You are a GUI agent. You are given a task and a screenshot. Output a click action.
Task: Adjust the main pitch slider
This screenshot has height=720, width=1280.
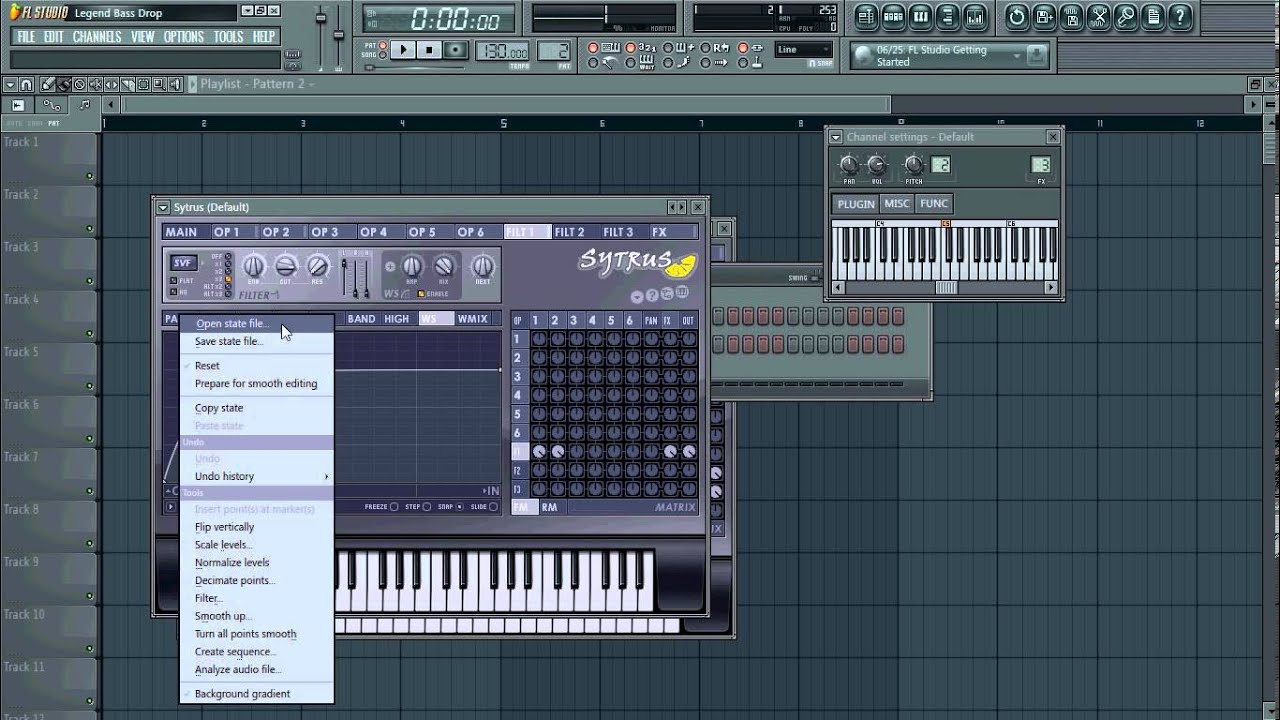pos(340,35)
